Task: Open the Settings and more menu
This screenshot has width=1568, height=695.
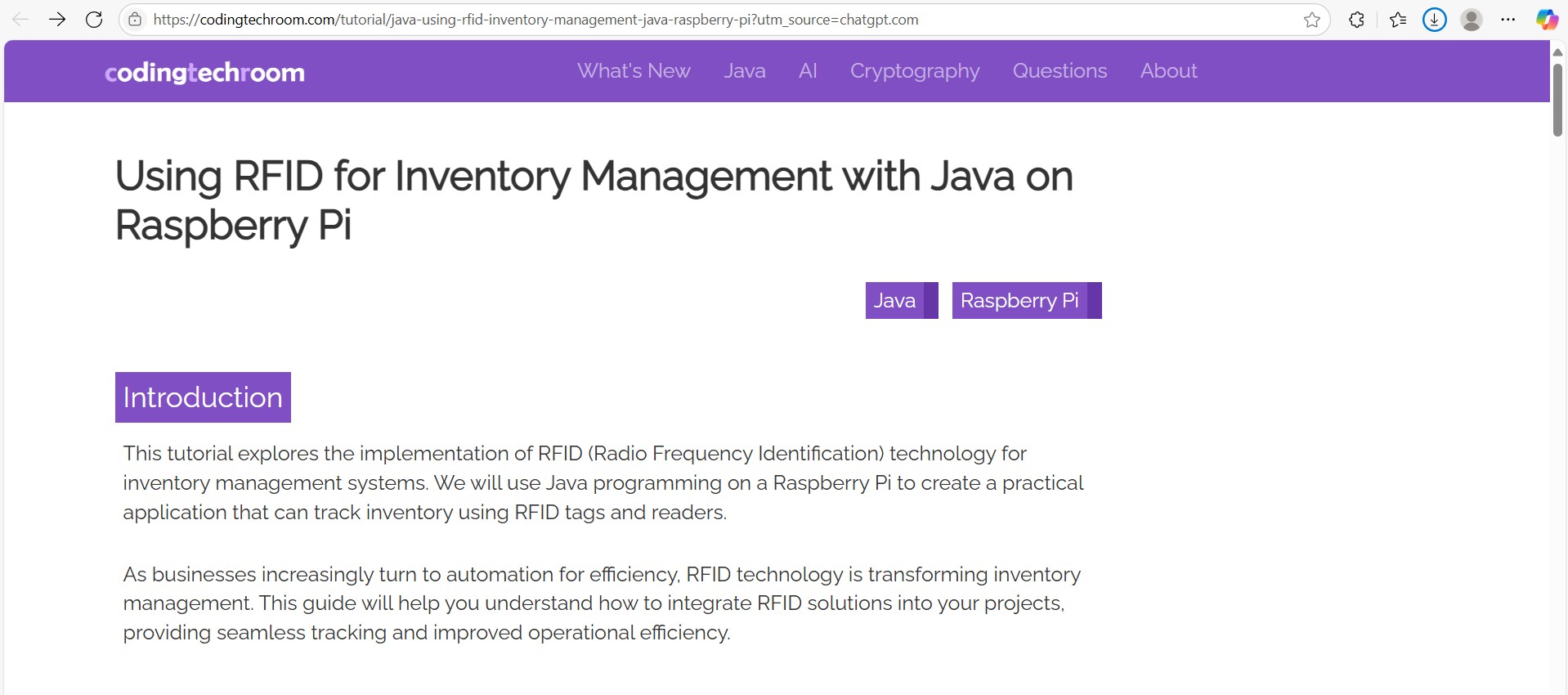Action: (x=1508, y=20)
